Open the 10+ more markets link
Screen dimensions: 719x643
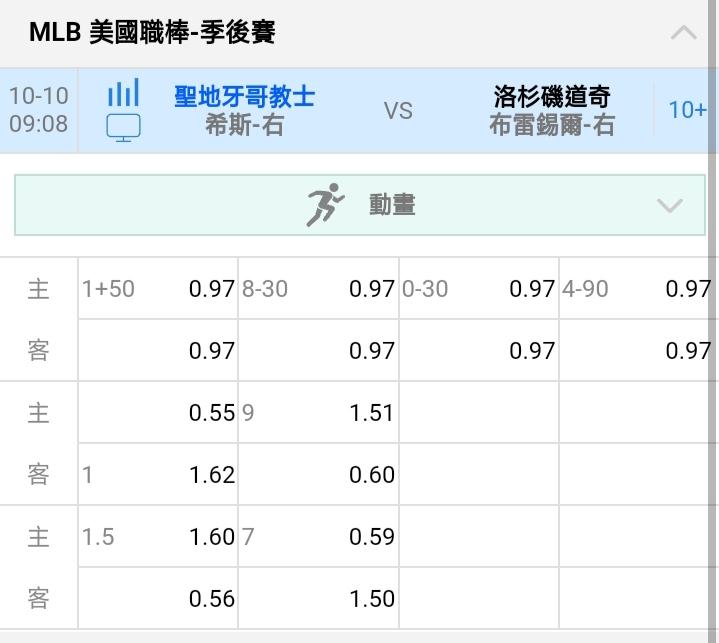click(686, 110)
